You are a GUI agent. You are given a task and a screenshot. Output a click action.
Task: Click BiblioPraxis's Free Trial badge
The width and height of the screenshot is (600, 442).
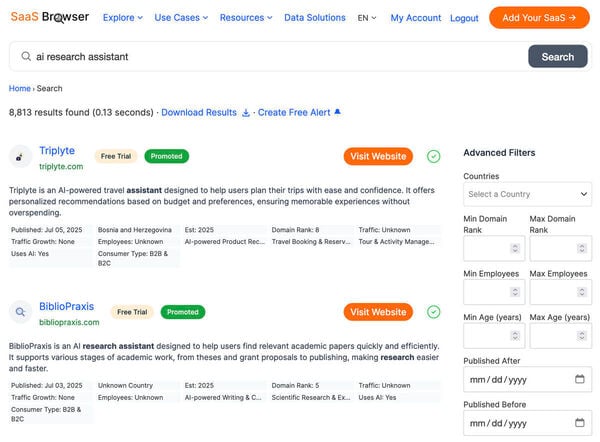click(x=132, y=312)
